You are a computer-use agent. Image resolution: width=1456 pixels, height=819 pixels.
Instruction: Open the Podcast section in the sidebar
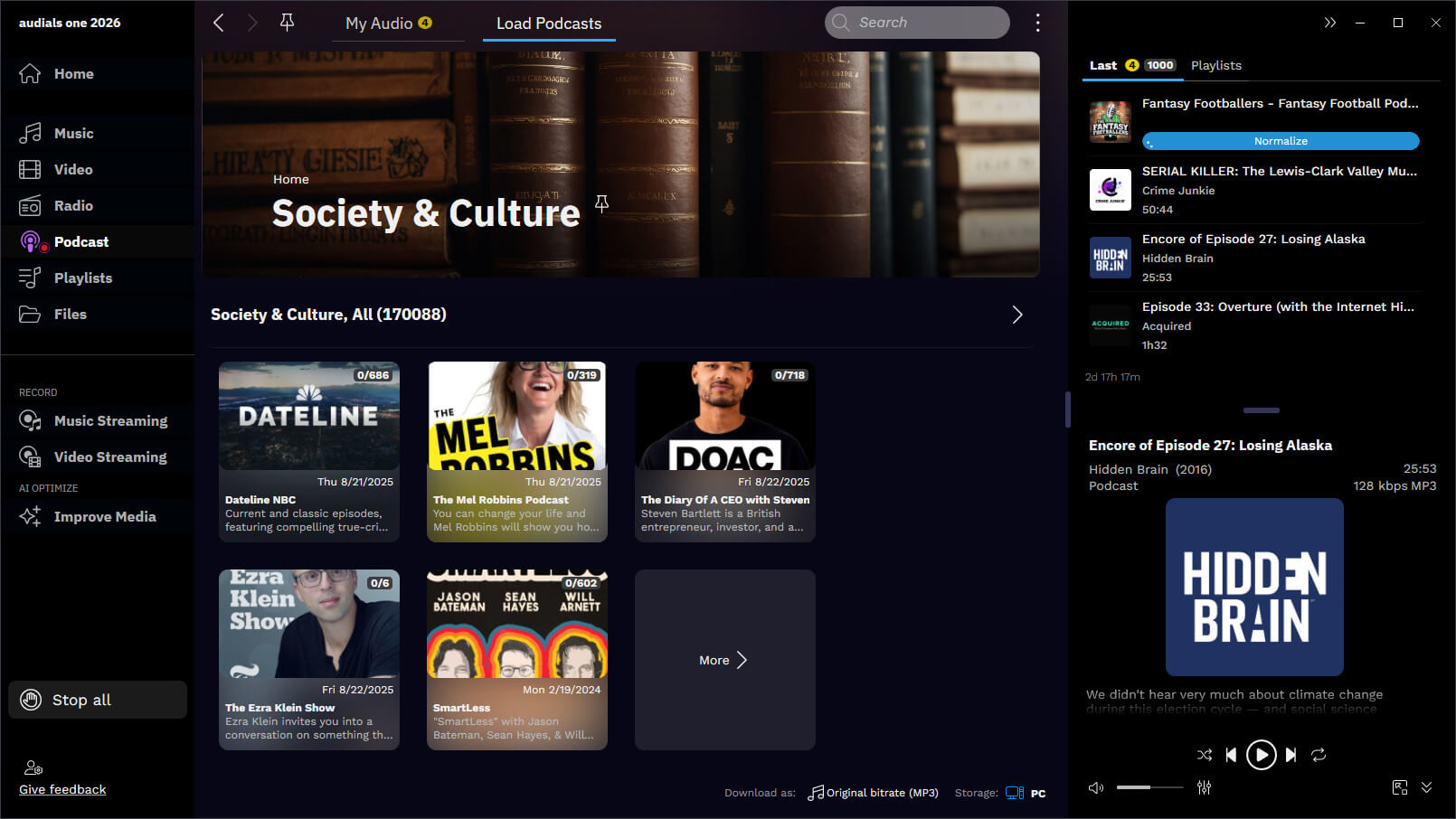(x=80, y=241)
